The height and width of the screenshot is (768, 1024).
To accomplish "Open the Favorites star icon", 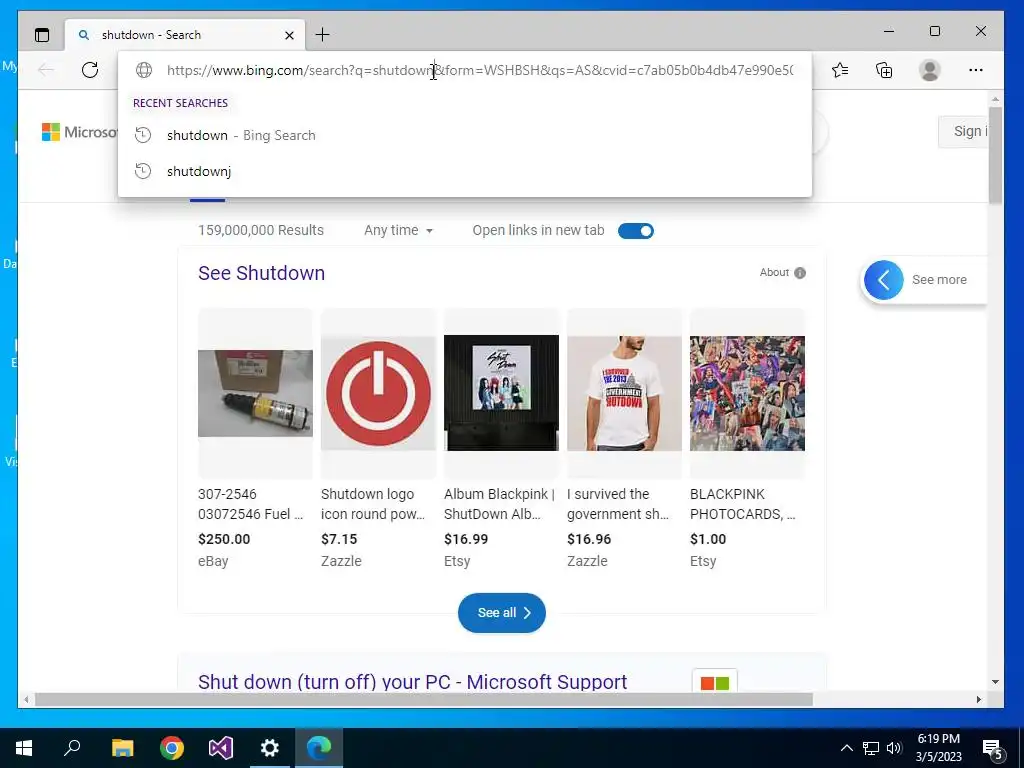I will (840, 70).
